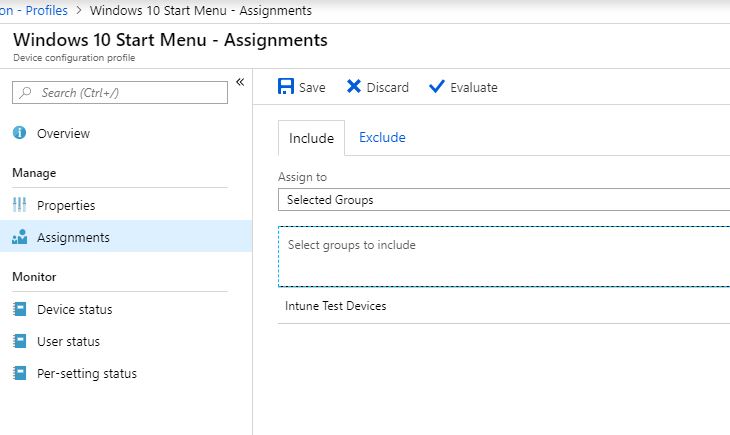Click the Discard X icon
This screenshot has height=435, width=730.
click(x=354, y=87)
